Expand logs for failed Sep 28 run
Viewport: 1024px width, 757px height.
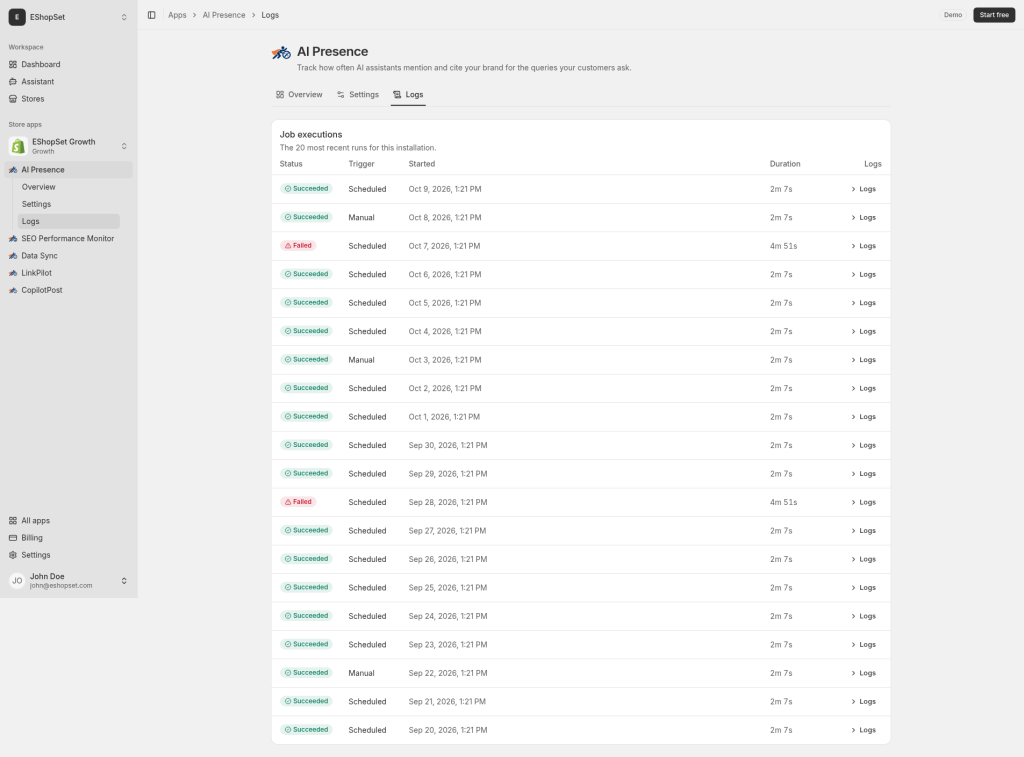pos(863,502)
